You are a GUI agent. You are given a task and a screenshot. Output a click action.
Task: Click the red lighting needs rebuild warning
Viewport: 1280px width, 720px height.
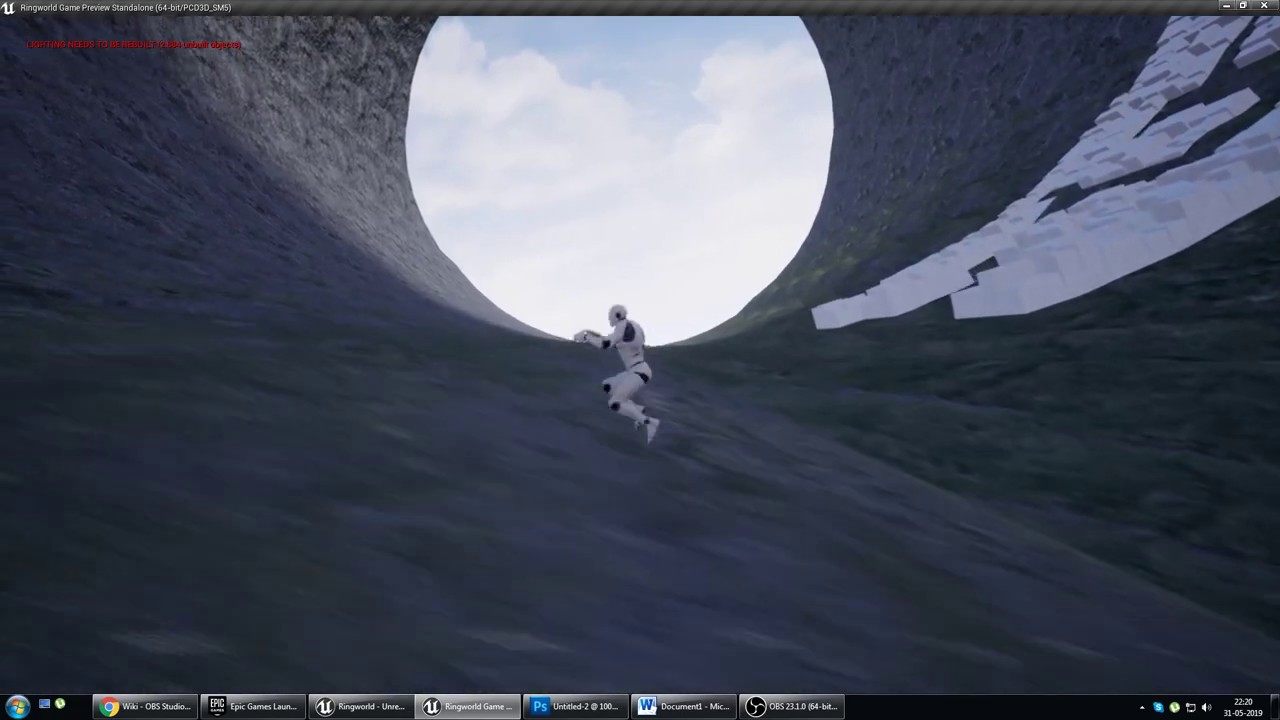[x=133, y=45]
